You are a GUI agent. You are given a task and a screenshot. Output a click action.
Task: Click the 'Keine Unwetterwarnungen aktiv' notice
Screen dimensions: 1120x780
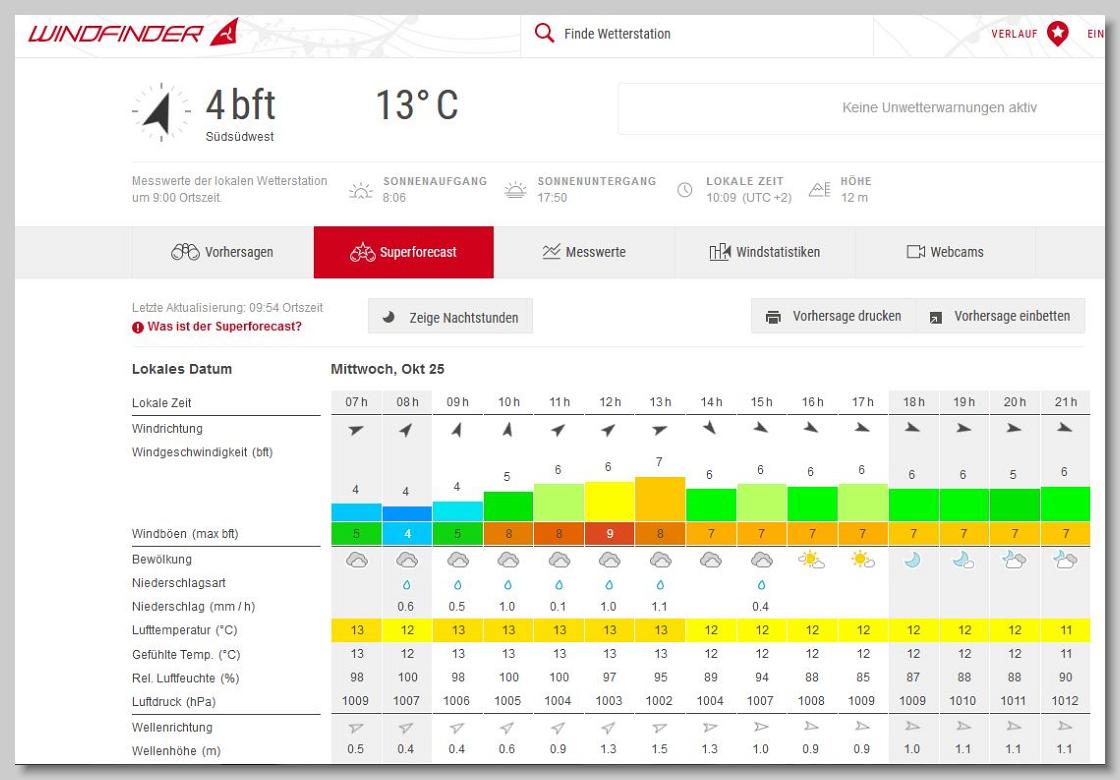point(939,108)
